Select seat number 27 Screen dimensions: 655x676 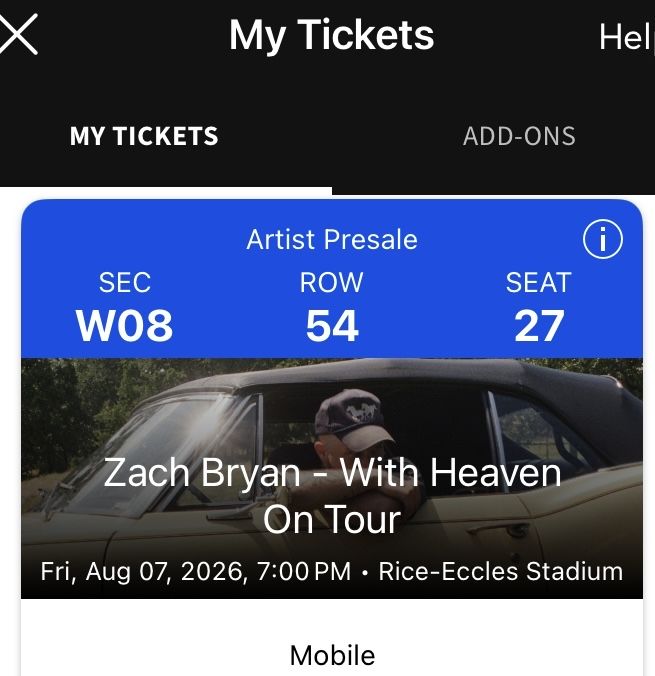(x=539, y=325)
